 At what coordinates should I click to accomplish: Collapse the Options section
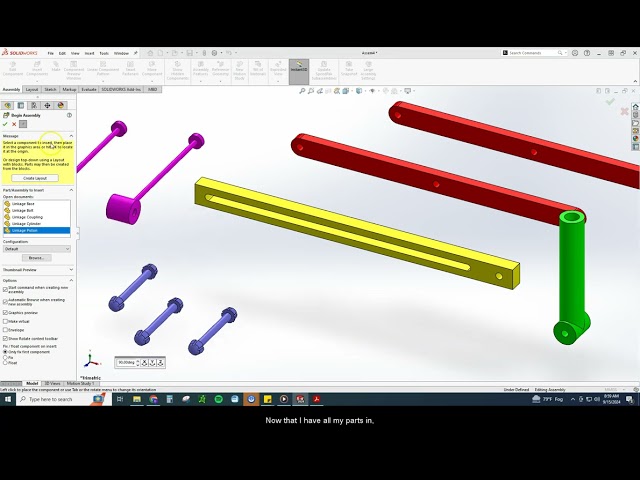(x=71, y=280)
